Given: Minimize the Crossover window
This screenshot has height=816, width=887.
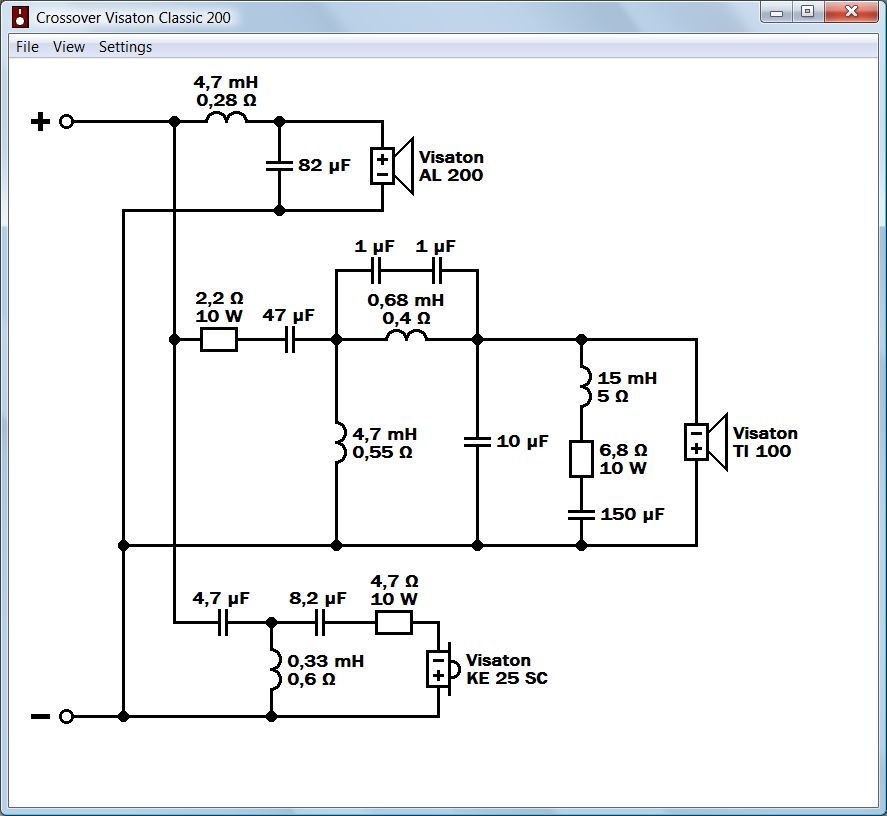Looking at the screenshot, I should [x=777, y=12].
